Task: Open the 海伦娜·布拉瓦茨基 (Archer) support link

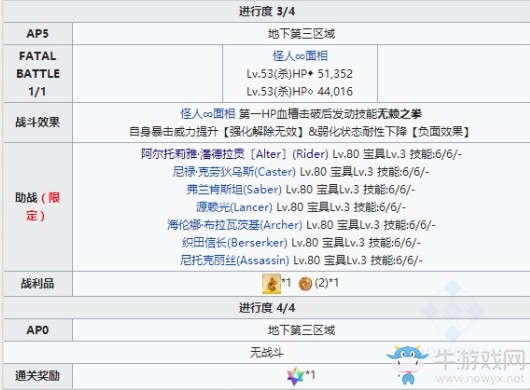Action: point(235,225)
